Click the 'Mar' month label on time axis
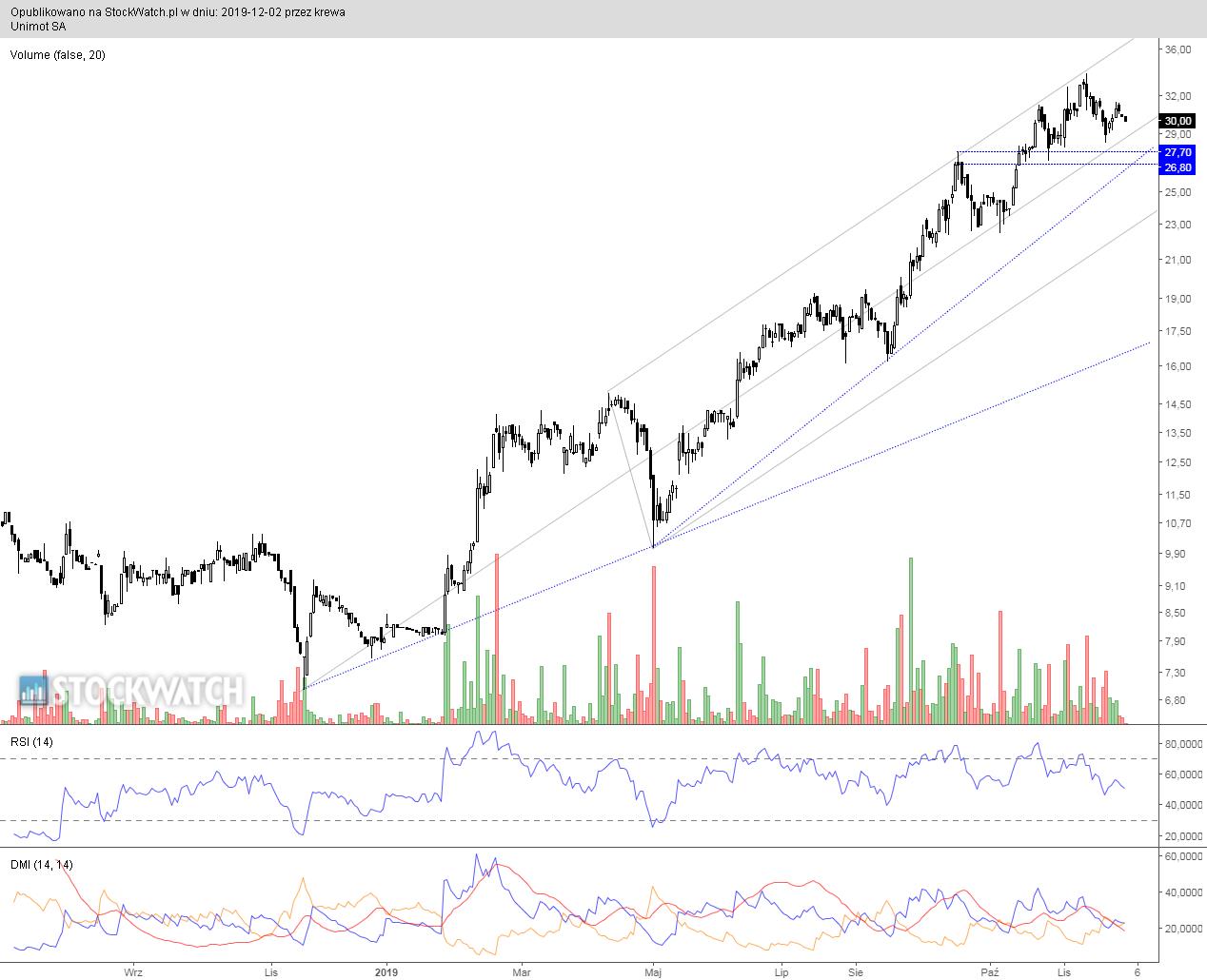 click(521, 972)
